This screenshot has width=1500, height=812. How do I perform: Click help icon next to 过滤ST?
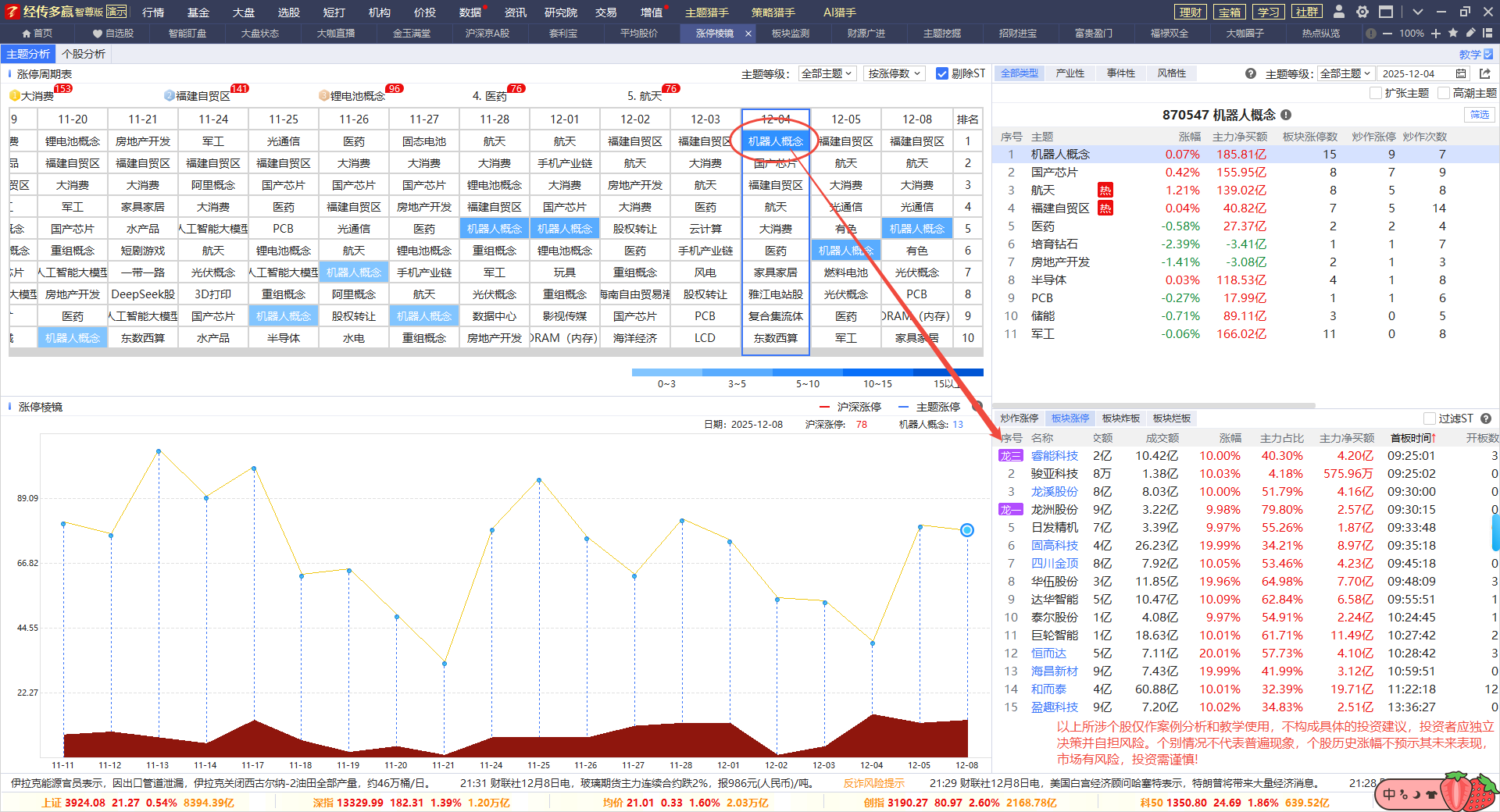tap(1486, 418)
